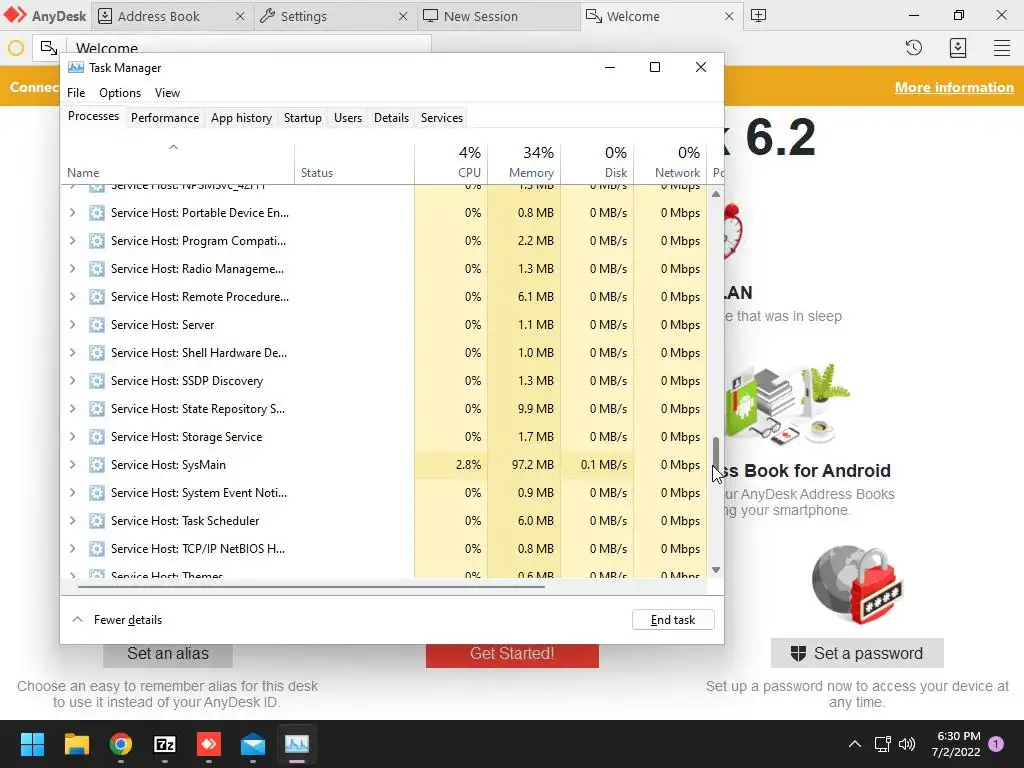This screenshot has width=1024, height=768.
Task: Expand Service Host: Radio Manageme... row
Action: click(72, 268)
